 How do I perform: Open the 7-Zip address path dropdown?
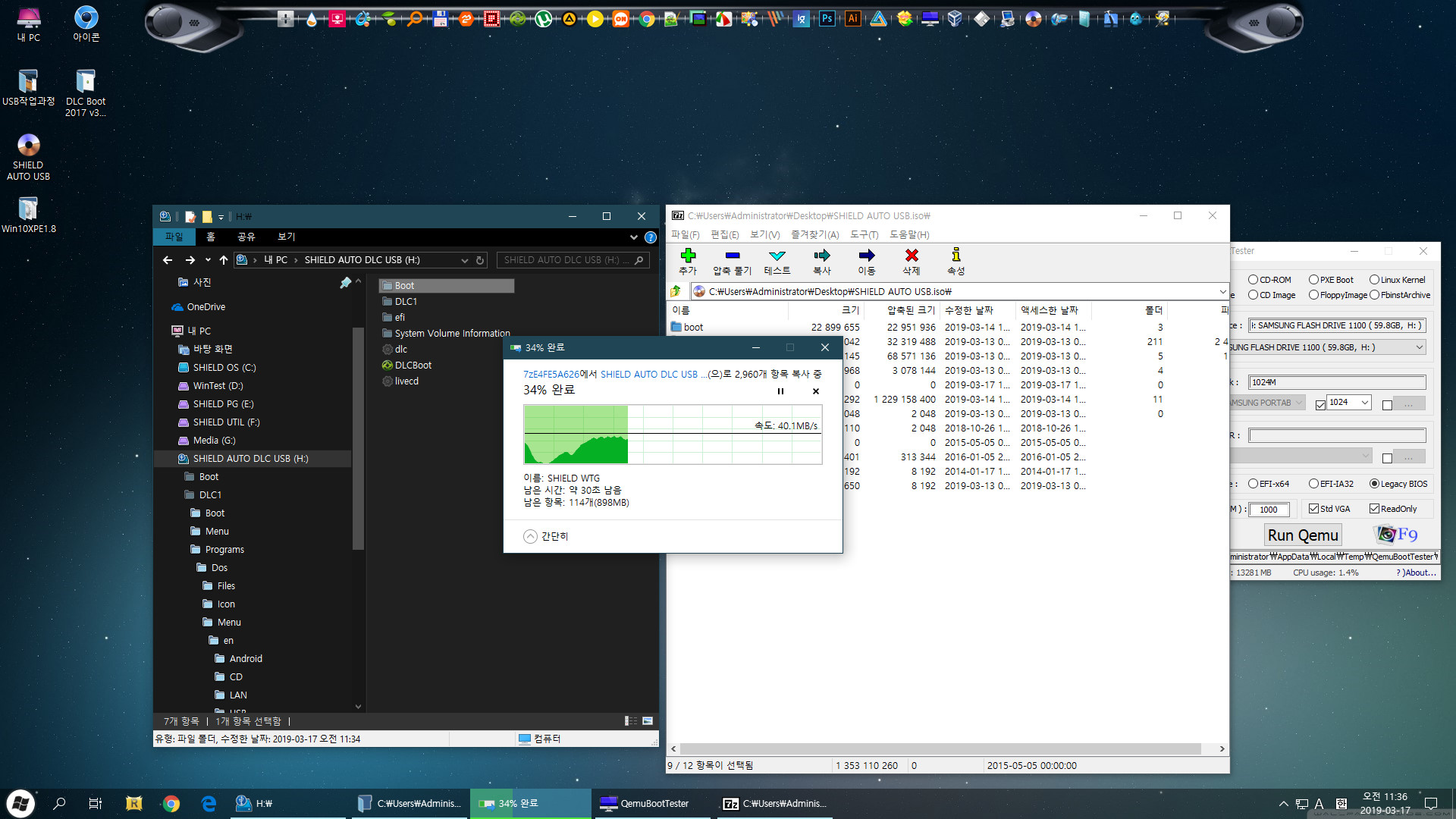[1222, 291]
